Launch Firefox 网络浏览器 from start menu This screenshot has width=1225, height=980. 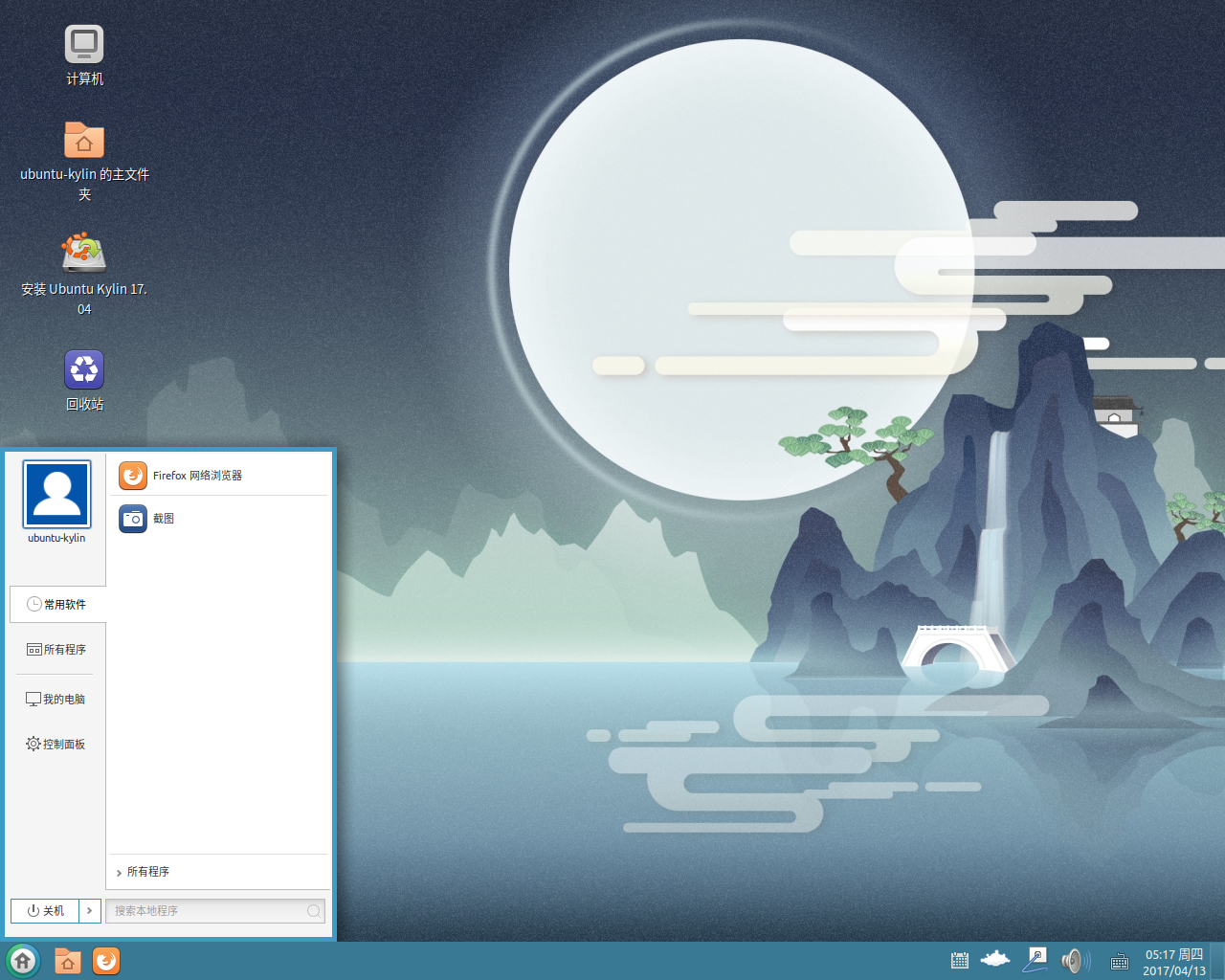coord(219,476)
